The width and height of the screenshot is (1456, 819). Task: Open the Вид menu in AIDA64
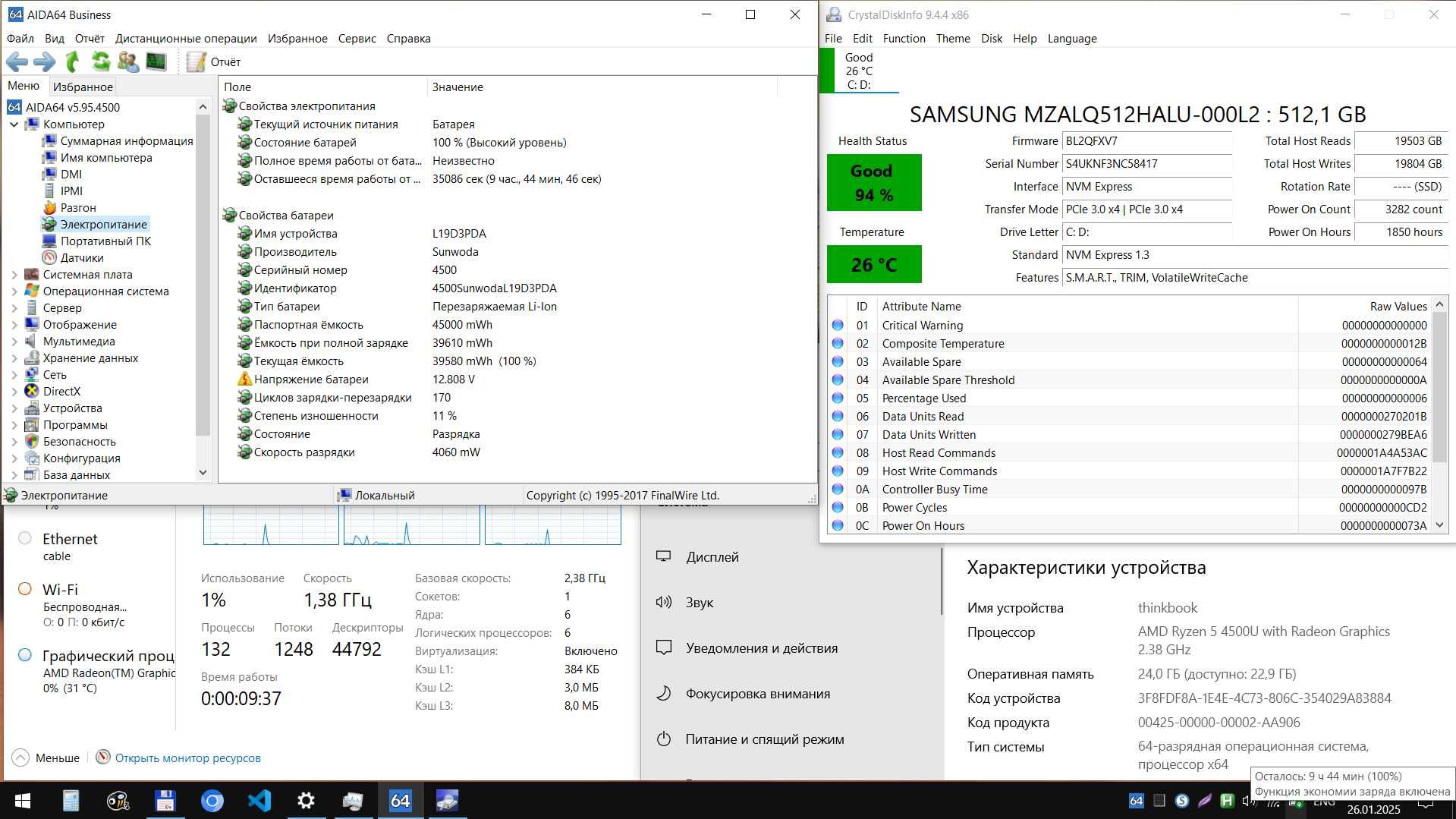point(55,38)
